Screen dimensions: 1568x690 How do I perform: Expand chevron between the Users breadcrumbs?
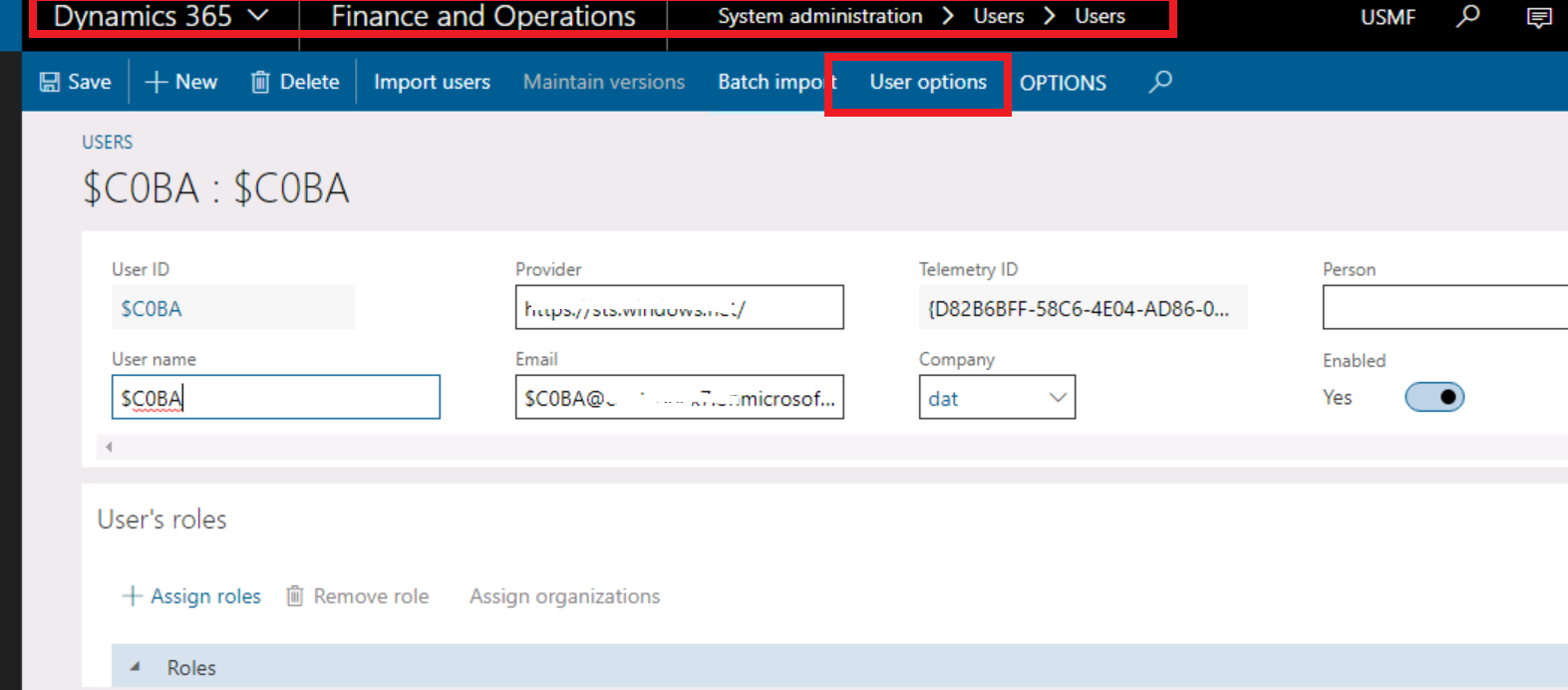[x=1050, y=16]
